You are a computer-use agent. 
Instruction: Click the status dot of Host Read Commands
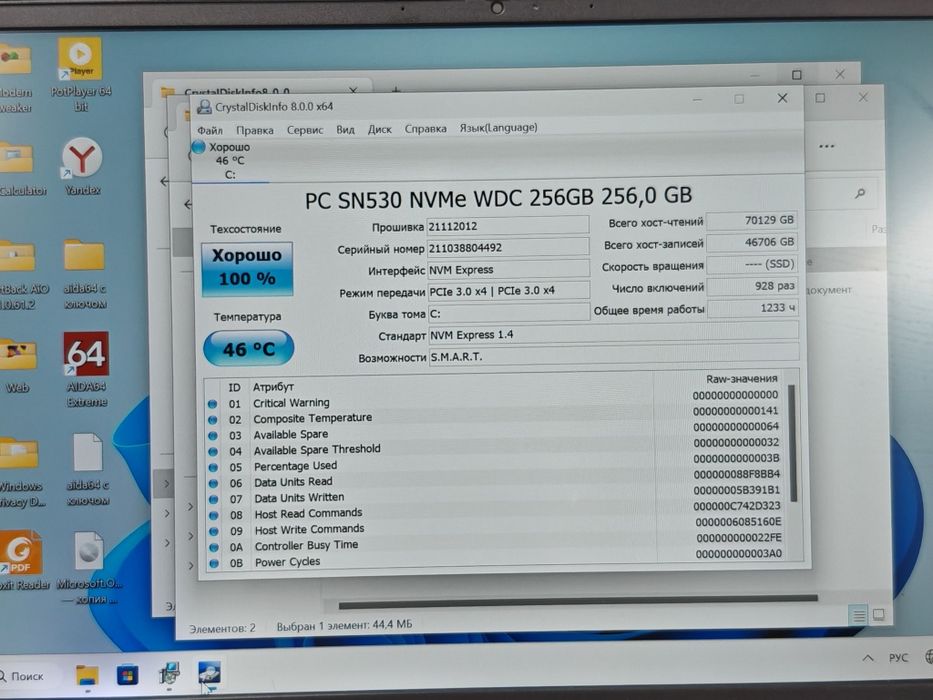(x=214, y=515)
